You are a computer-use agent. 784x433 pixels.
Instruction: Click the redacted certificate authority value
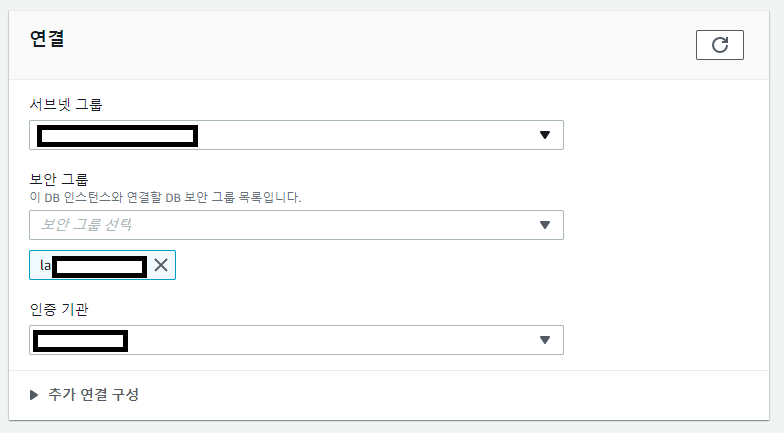click(80, 341)
